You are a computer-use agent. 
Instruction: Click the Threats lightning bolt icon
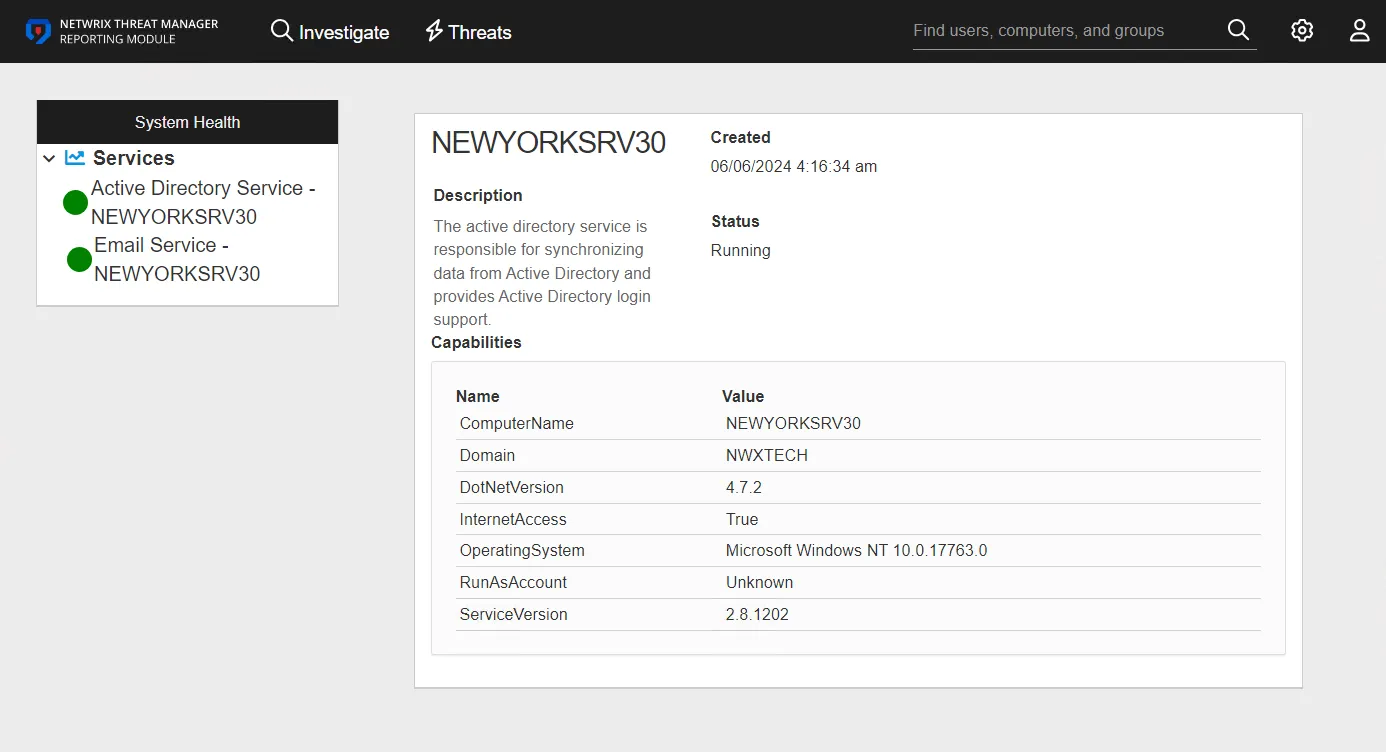pos(434,31)
